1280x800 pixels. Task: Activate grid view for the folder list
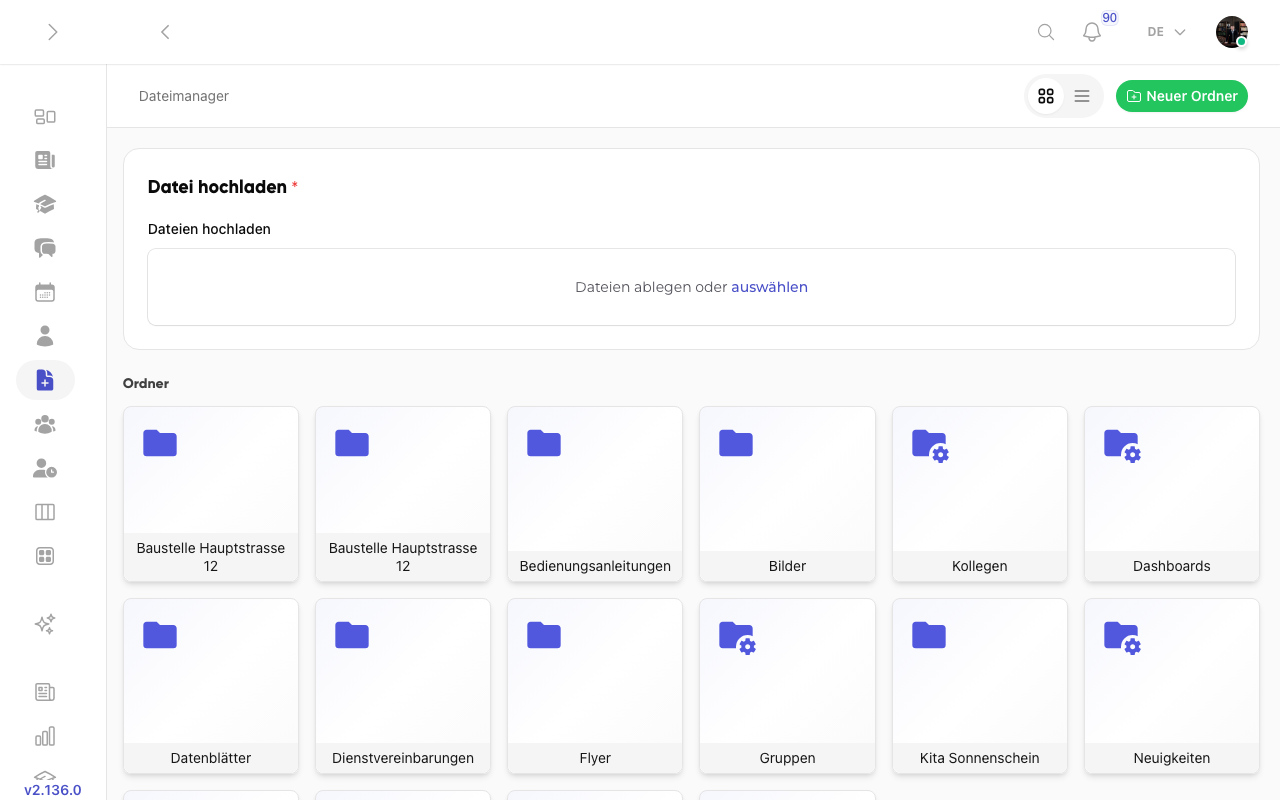tap(1046, 96)
